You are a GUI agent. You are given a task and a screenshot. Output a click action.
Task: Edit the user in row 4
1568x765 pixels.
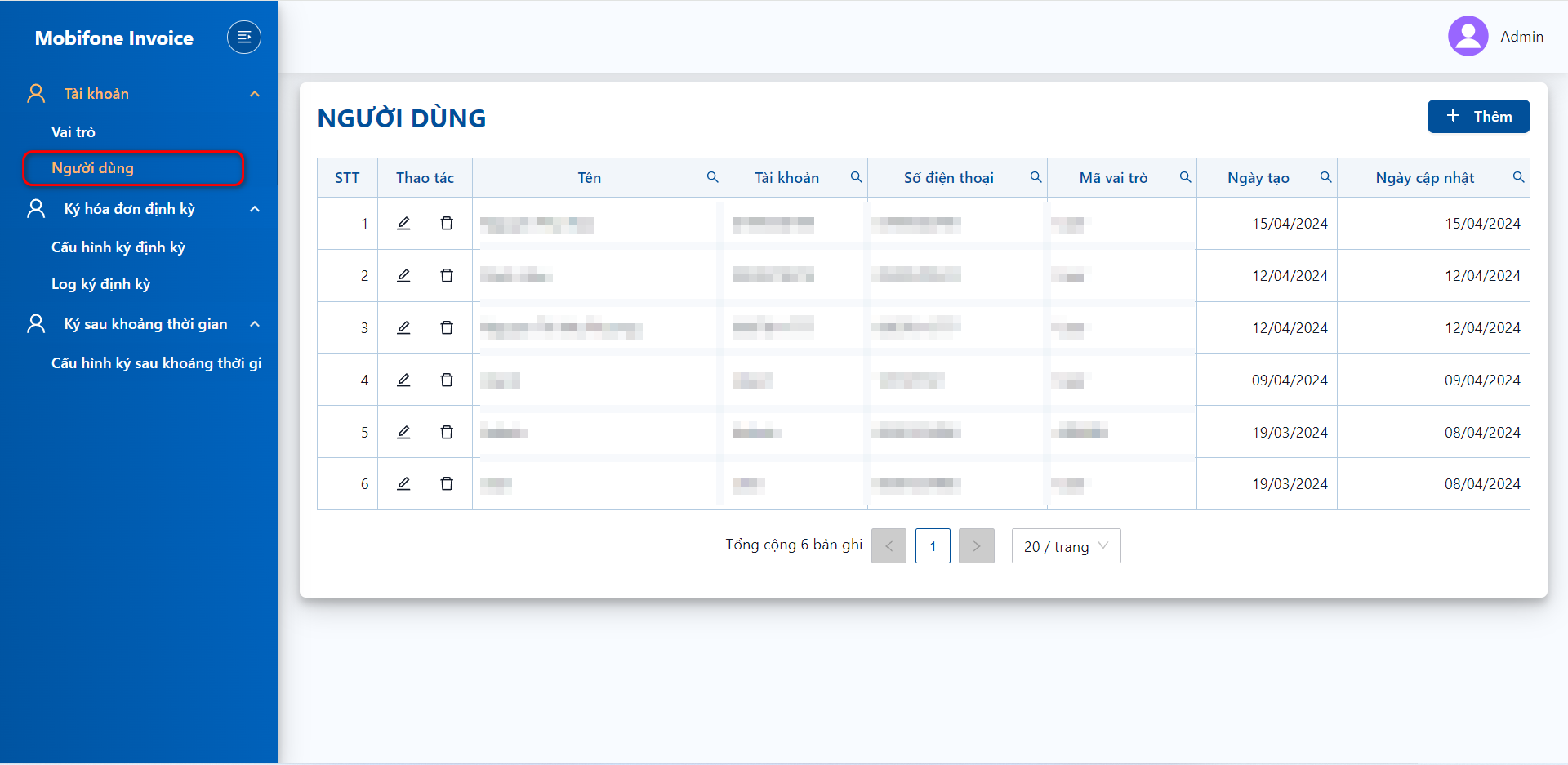coord(403,380)
